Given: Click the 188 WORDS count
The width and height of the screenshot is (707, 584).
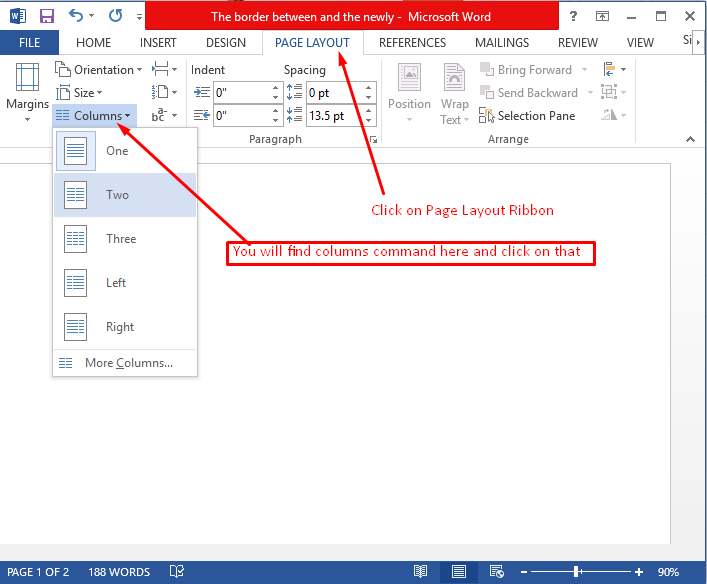Looking at the screenshot, I should click(x=119, y=572).
